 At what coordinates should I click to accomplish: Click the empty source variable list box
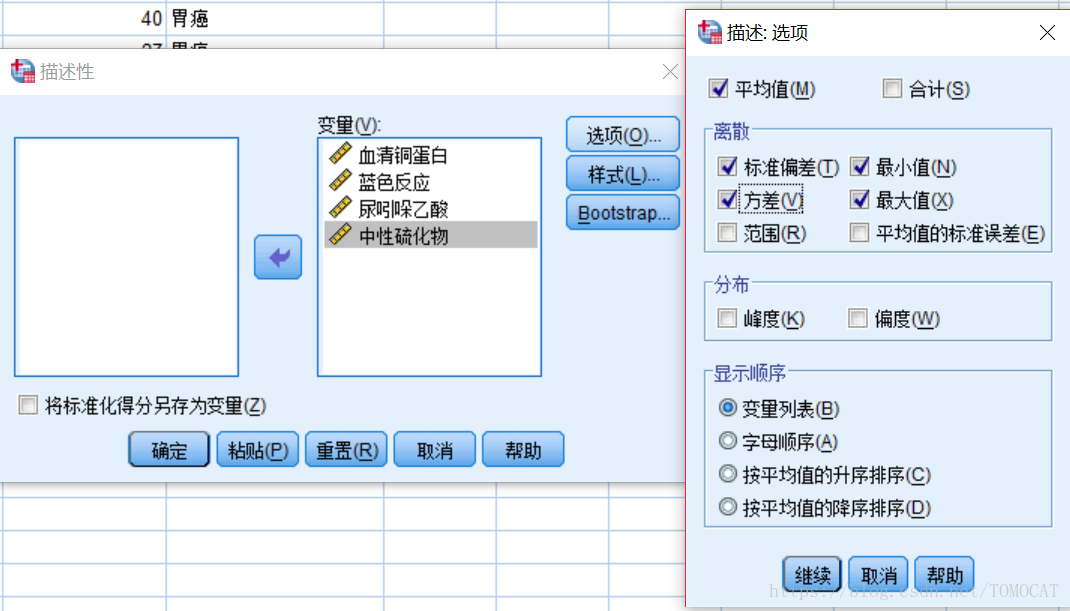tap(126, 257)
